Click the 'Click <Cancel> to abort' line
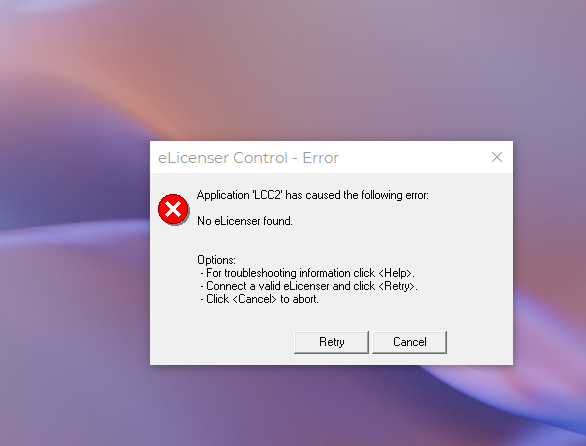The width and height of the screenshot is (586, 446). (x=259, y=299)
